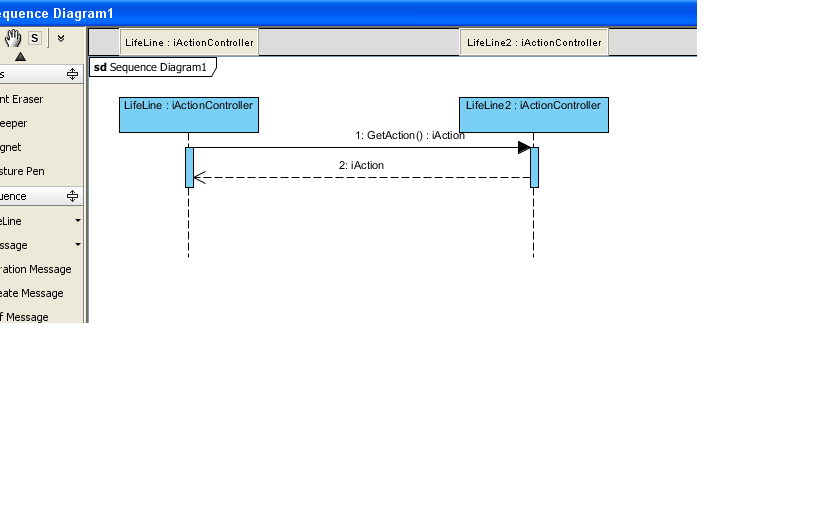840x525 pixels.
Task: Collapse the Sequence palette group
Action: 72,196
